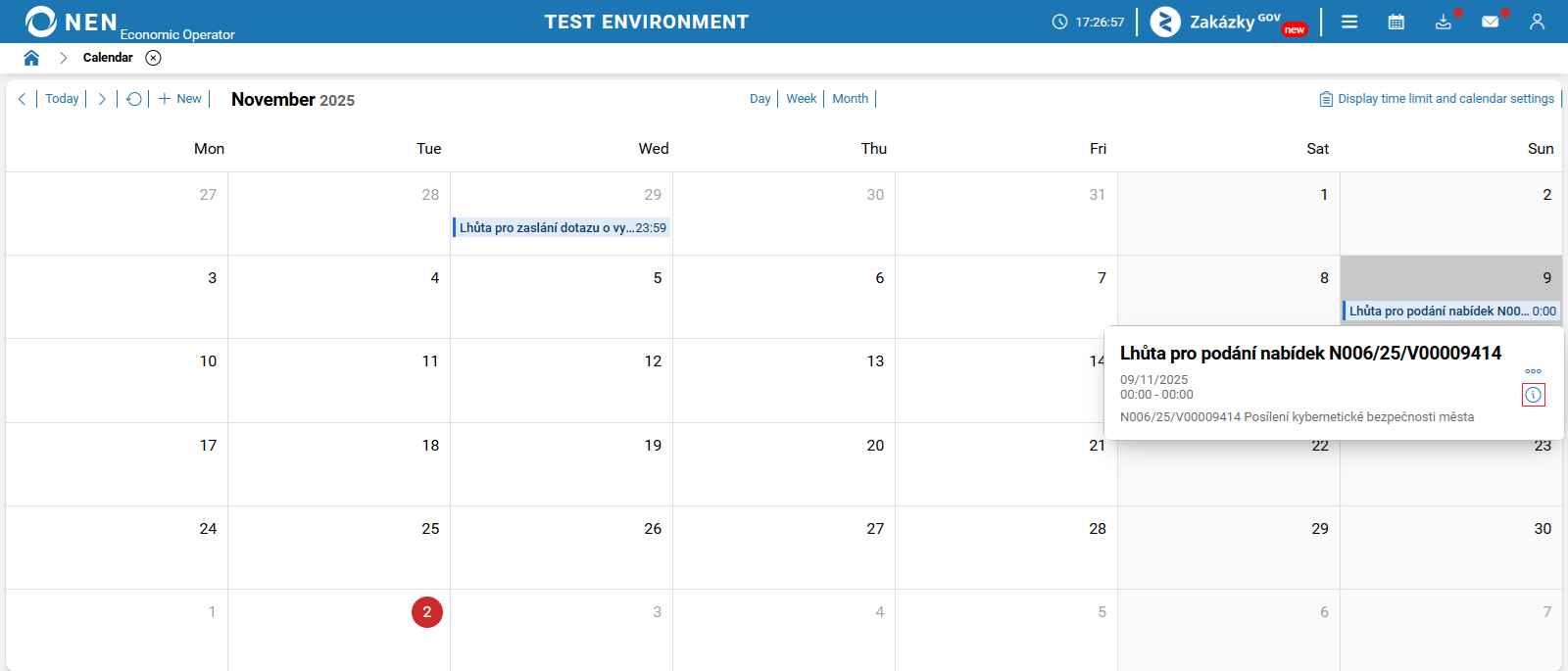Screen dimensions: 1568x671
Task: Click the Mon column header
Action: click(209, 149)
